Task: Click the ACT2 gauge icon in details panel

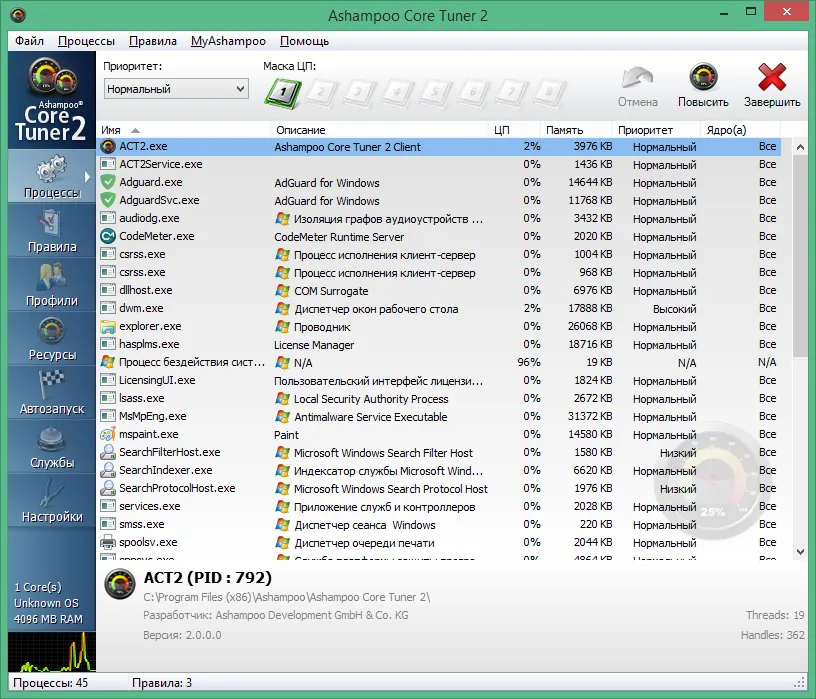Action: [120, 584]
